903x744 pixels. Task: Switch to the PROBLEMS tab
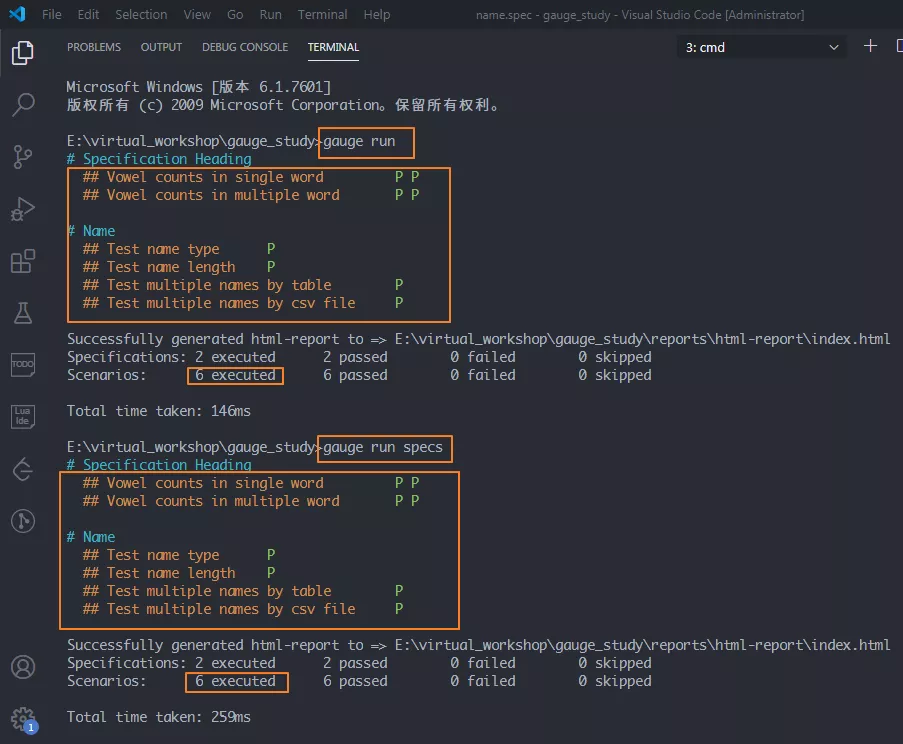[94, 47]
